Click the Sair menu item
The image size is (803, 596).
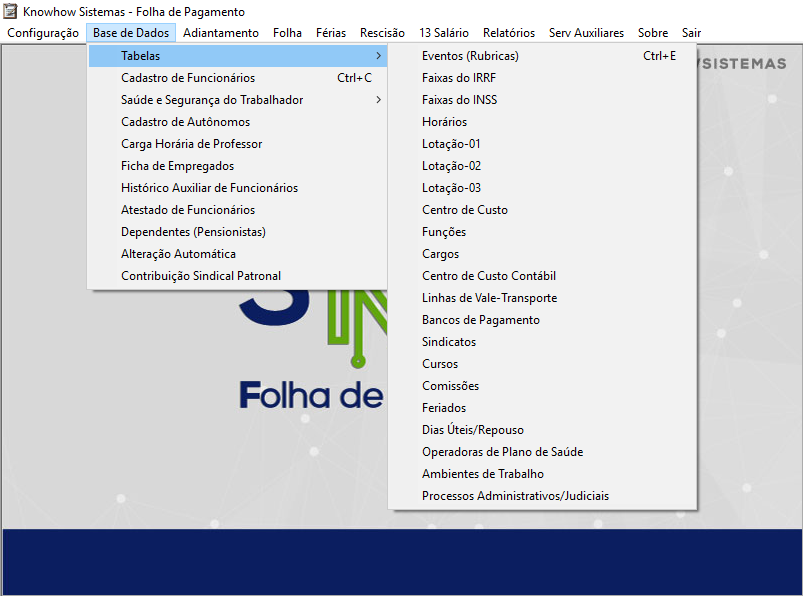[x=691, y=33]
